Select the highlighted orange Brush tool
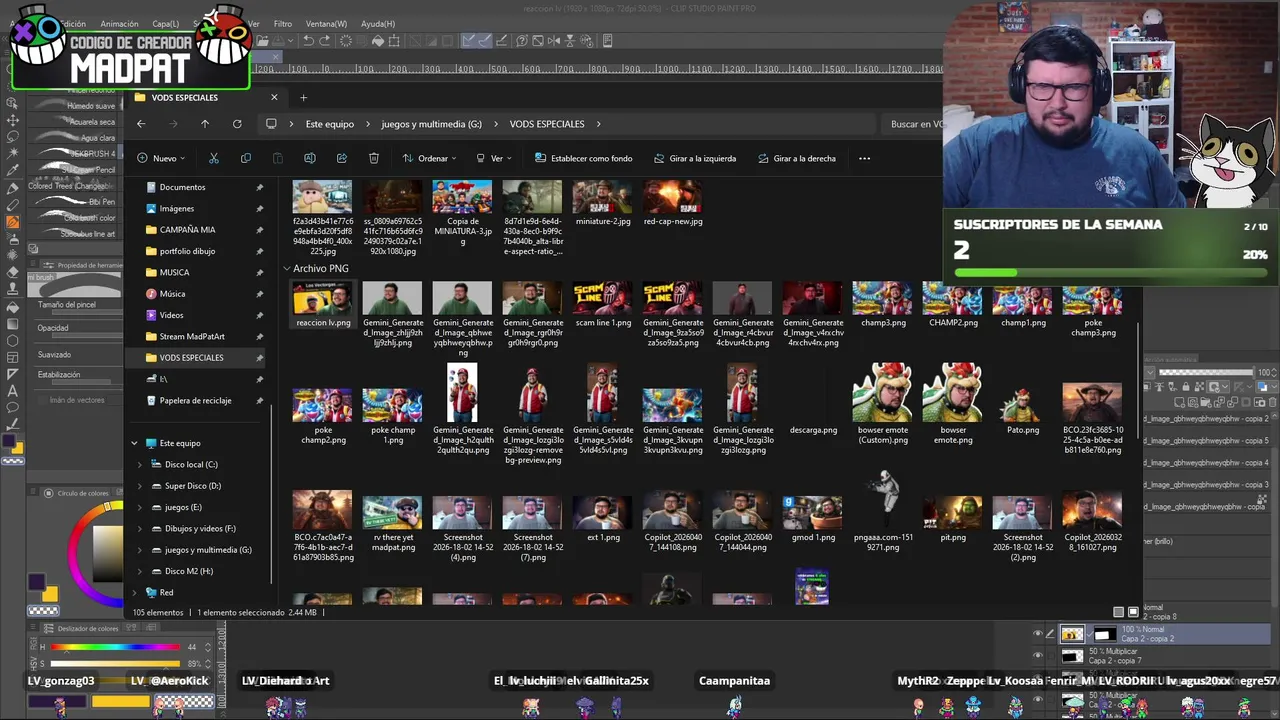The image size is (1280, 720). coord(13,222)
